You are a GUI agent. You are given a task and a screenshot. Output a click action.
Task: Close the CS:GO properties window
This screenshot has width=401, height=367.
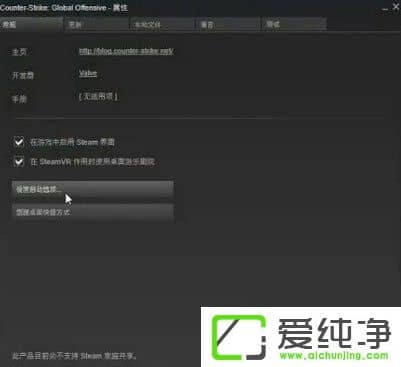pyautogui.click(x=395, y=7)
